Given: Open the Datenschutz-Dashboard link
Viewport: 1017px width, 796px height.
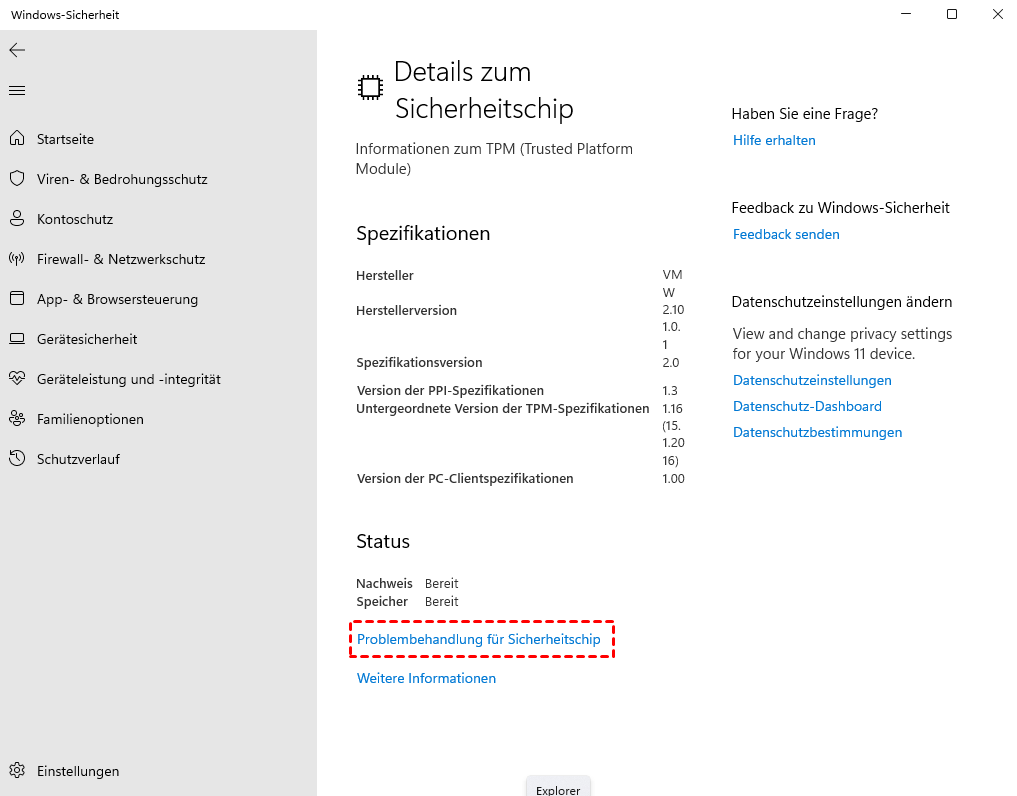Looking at the screenshot, I should click(x=807, y=407).
